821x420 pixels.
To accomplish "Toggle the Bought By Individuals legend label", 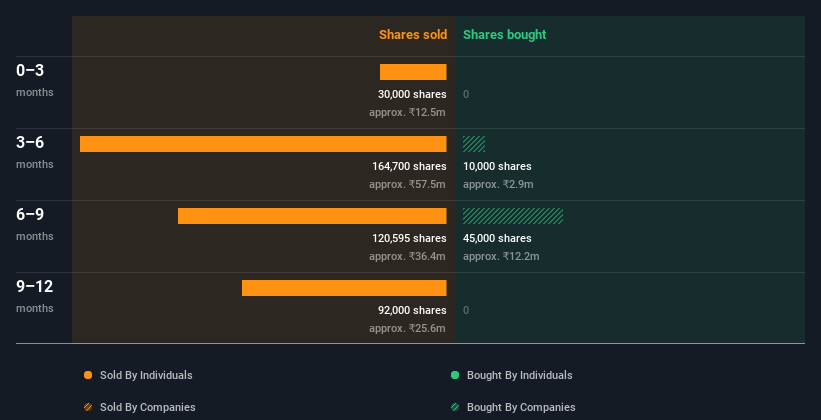I will pyautogui.click(x=519, y=375).
